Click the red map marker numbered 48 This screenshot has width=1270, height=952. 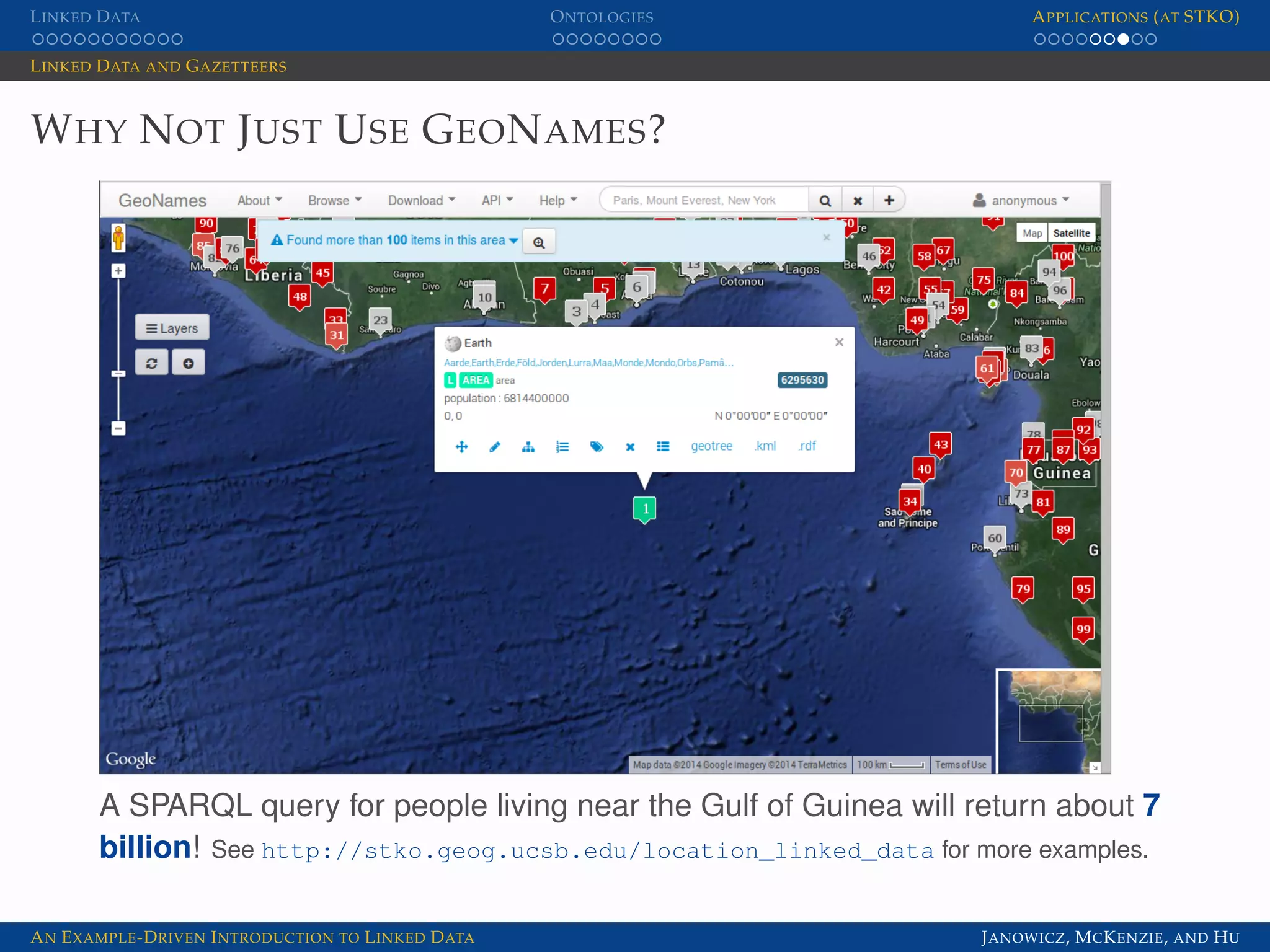click(x=300, y=297)
